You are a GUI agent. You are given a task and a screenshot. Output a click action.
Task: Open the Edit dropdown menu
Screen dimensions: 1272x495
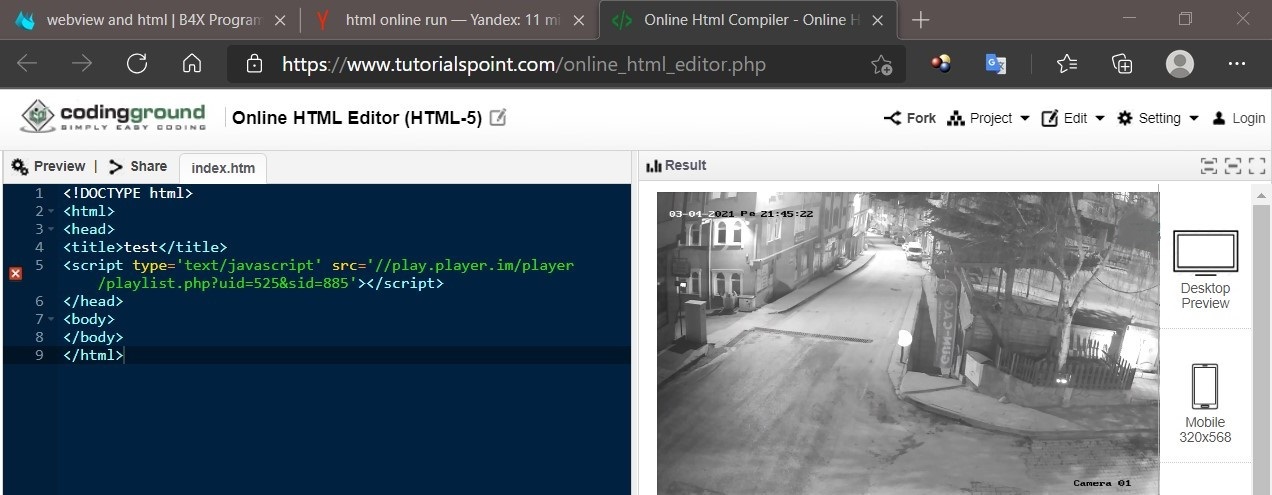[x=1073, y=118]
